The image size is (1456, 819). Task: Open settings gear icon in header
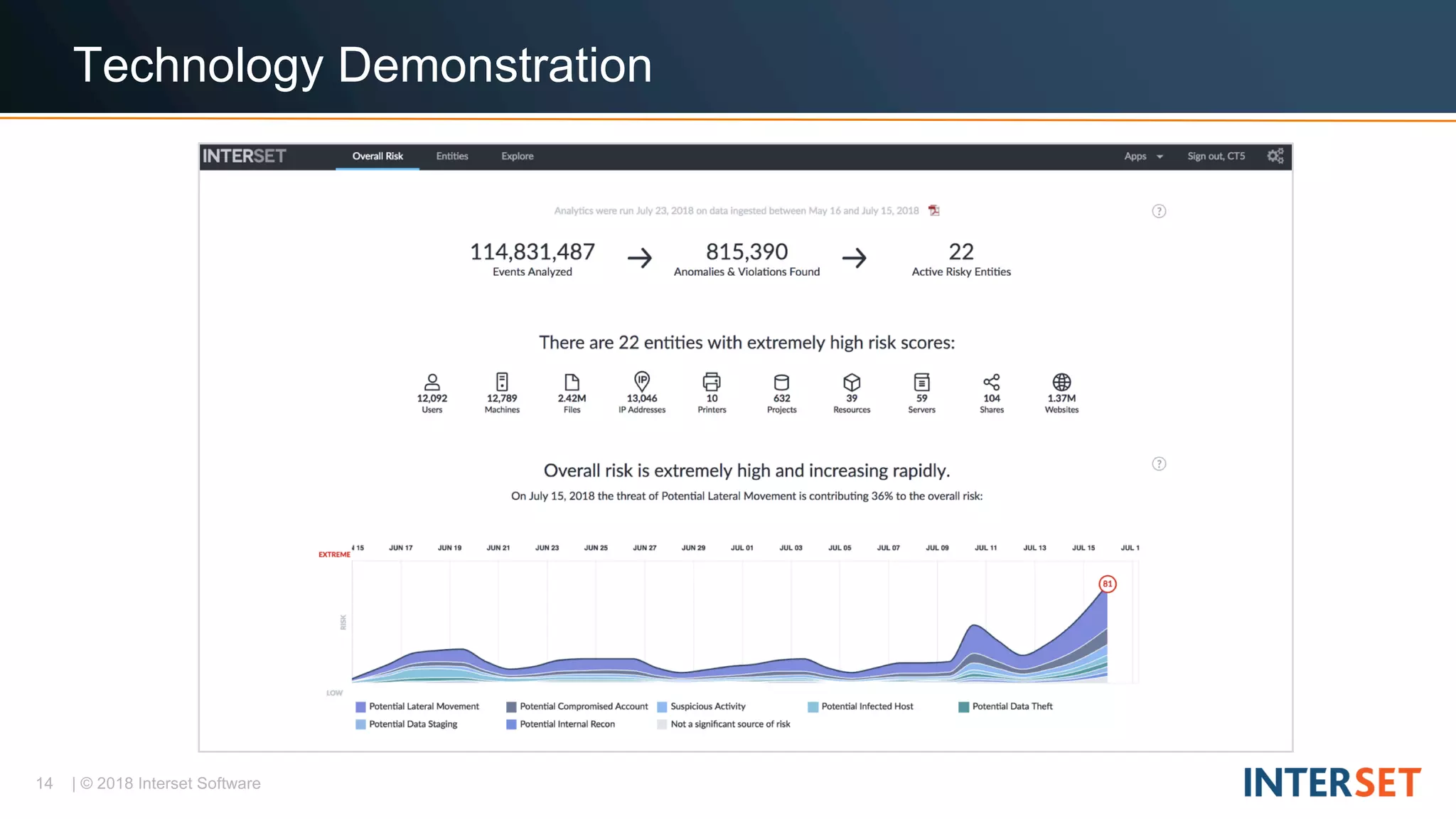[1275, 156]
